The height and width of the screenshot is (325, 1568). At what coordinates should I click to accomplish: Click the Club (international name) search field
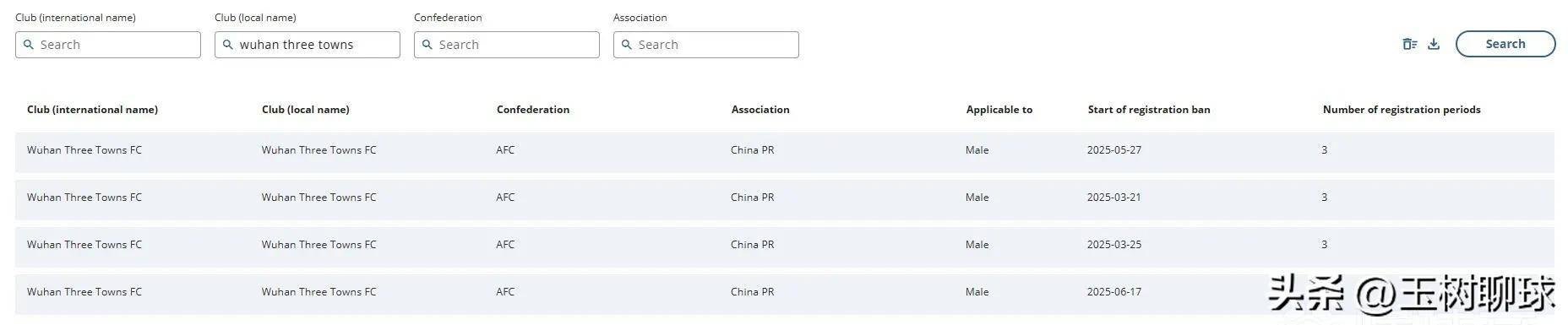pos(108,45)
